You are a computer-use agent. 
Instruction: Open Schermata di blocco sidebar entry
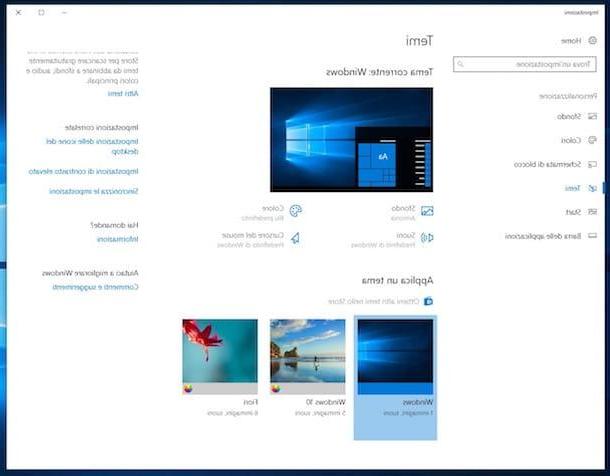point(555,164)
